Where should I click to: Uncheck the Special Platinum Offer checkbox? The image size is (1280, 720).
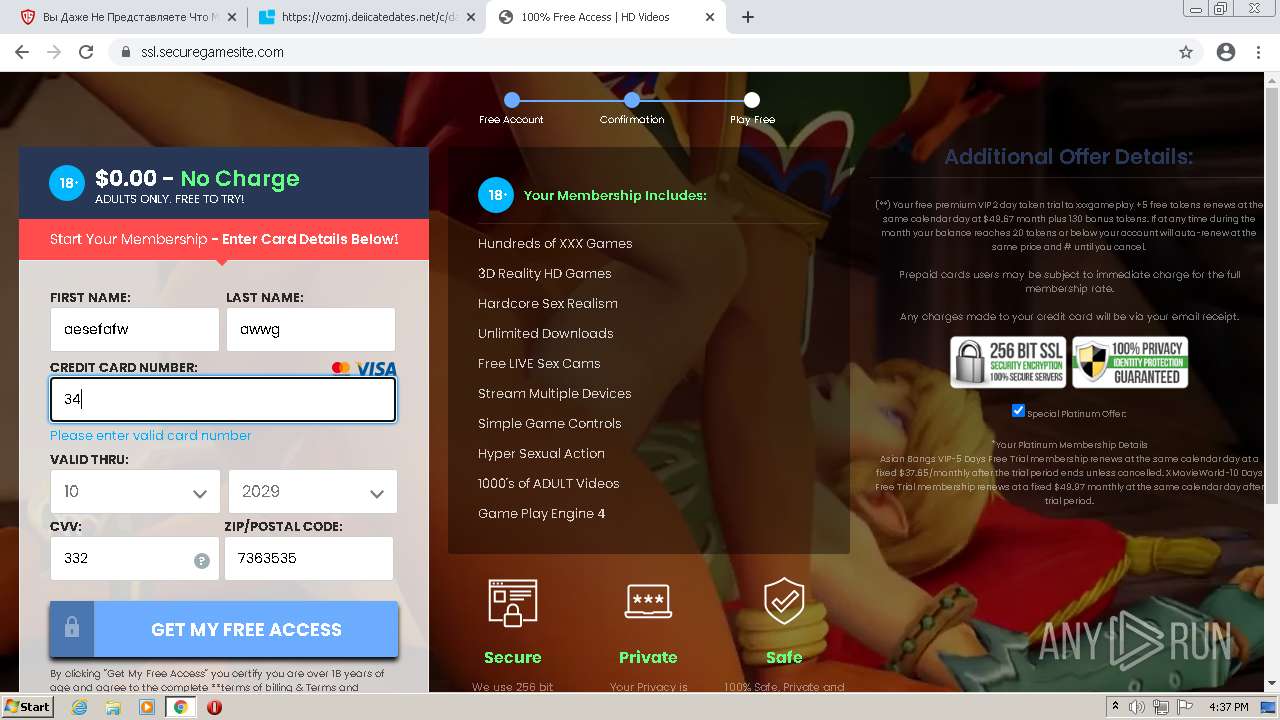1018,411
